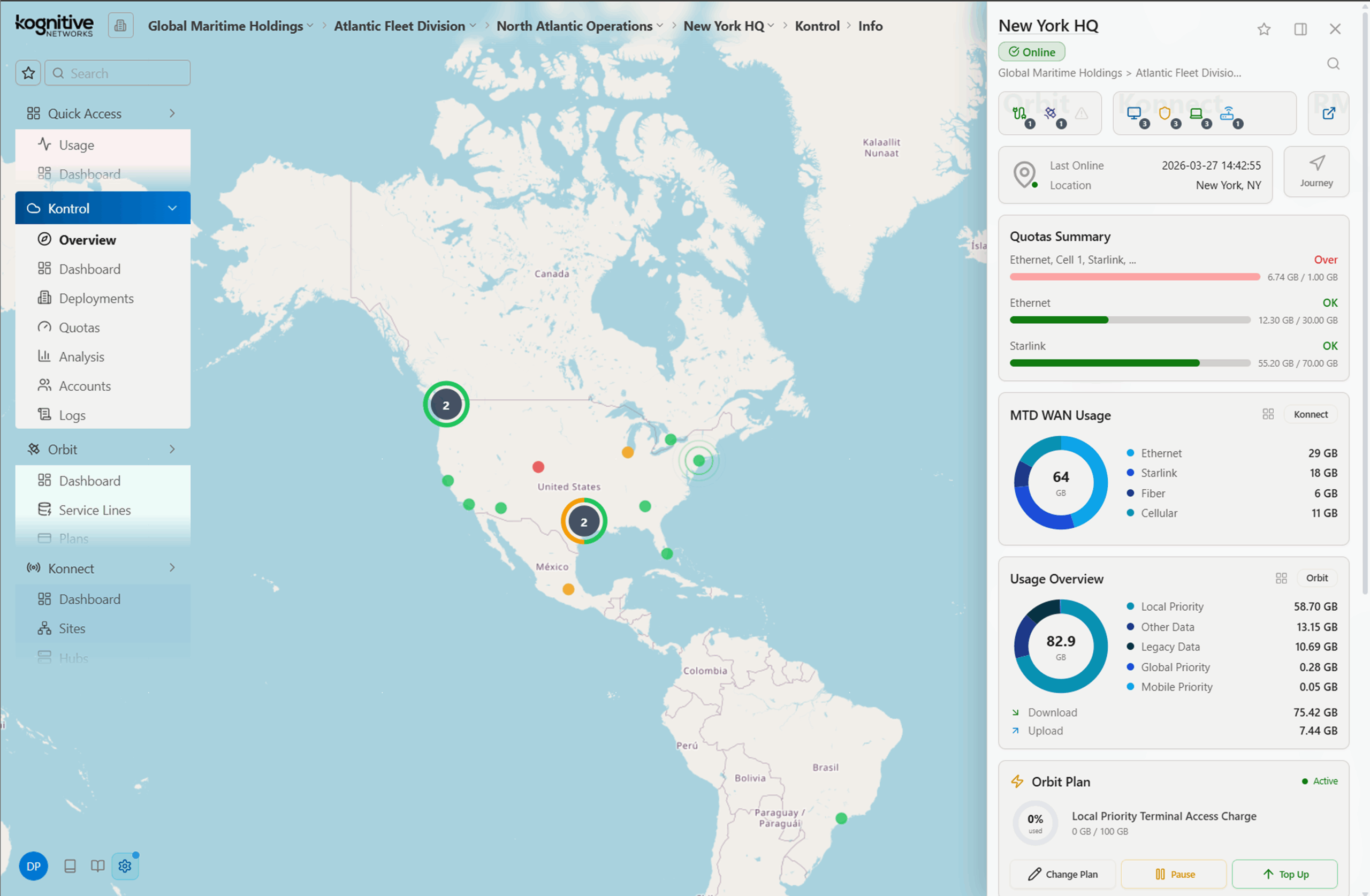The image size is (1370, 896).
Task: Click the red over-quota progress bar
Action: click(x=1134, y=276)
